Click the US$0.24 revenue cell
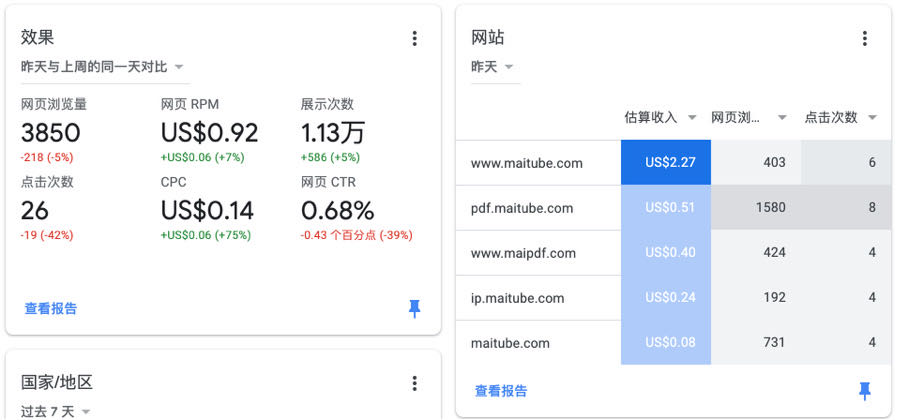This screenshot has width=909, height=420. point(666,298)
